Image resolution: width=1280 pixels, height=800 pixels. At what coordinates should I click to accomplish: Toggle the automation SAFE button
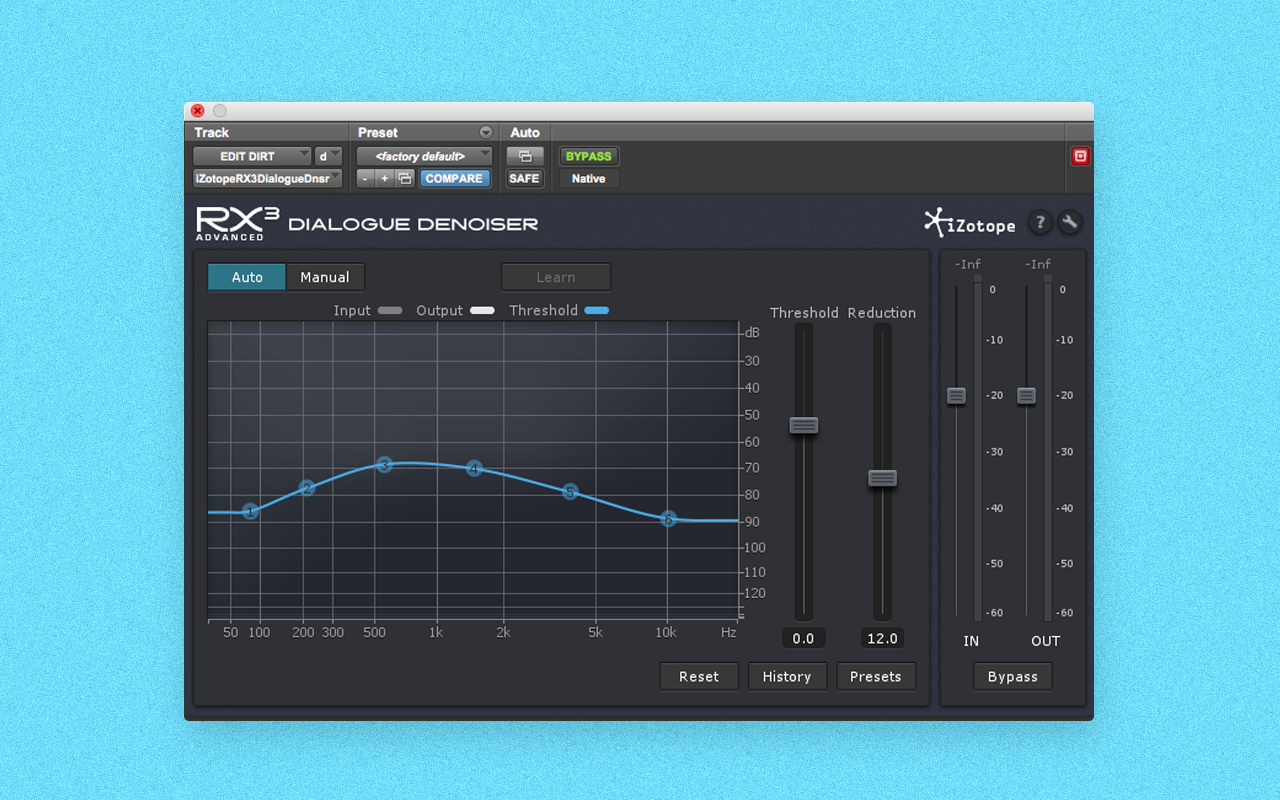pyautogui.click(x=524, y=178)
